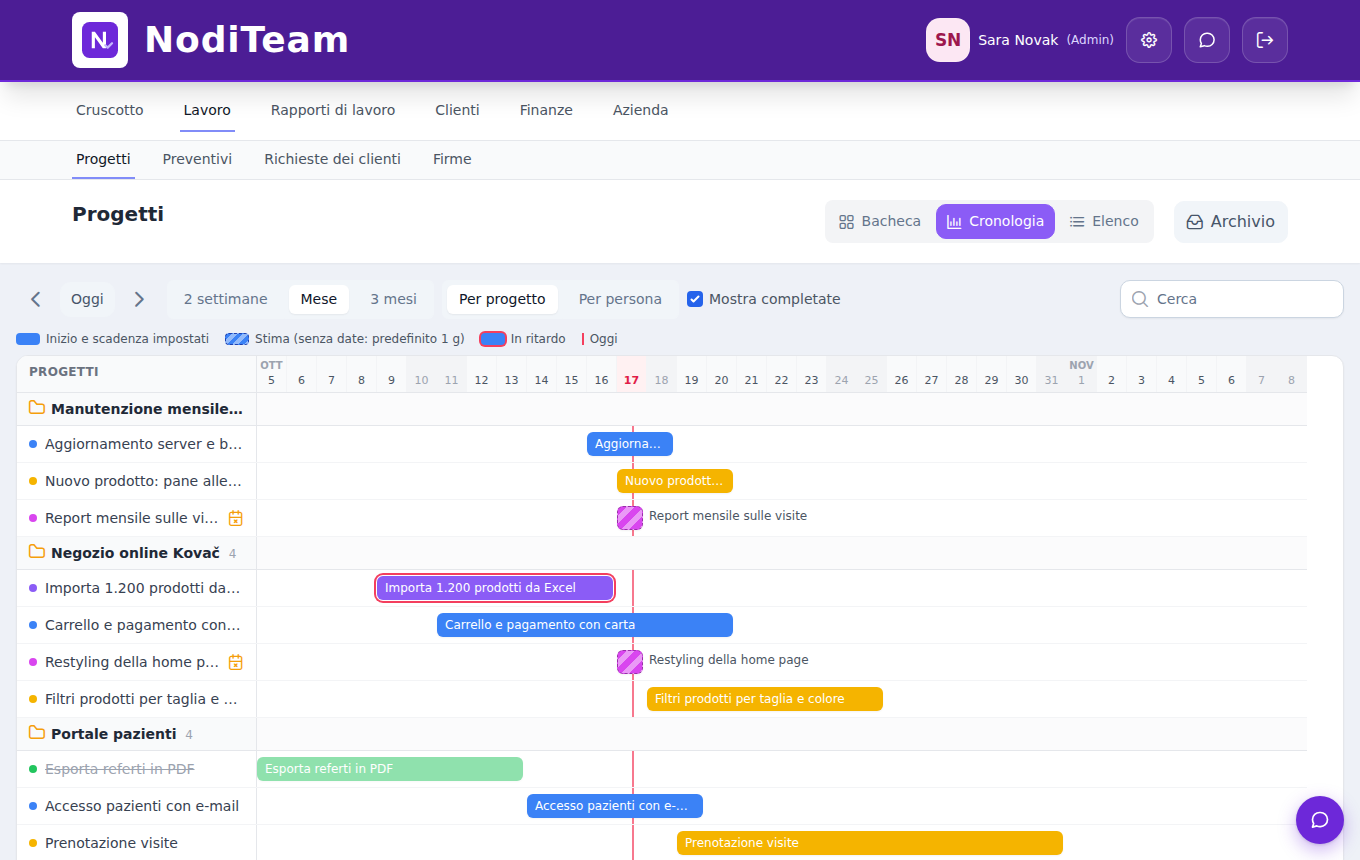The height and width of the screenshot is (860, 1360).
Task: Click calendar icon on Report mensile row
Action: 236,518
